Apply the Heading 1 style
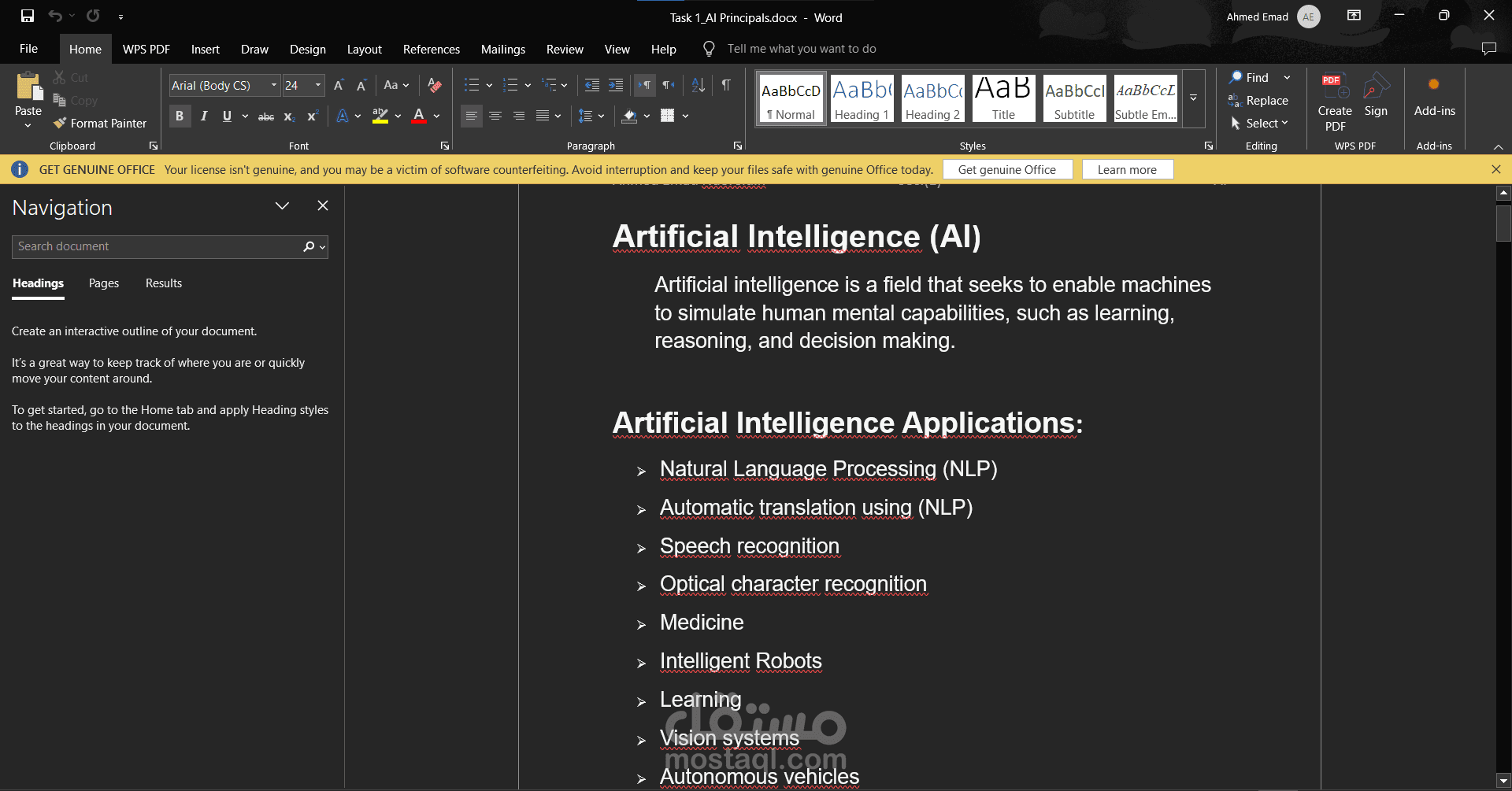The height and width of the screenshot is (791, 1512). click(862, 98)
